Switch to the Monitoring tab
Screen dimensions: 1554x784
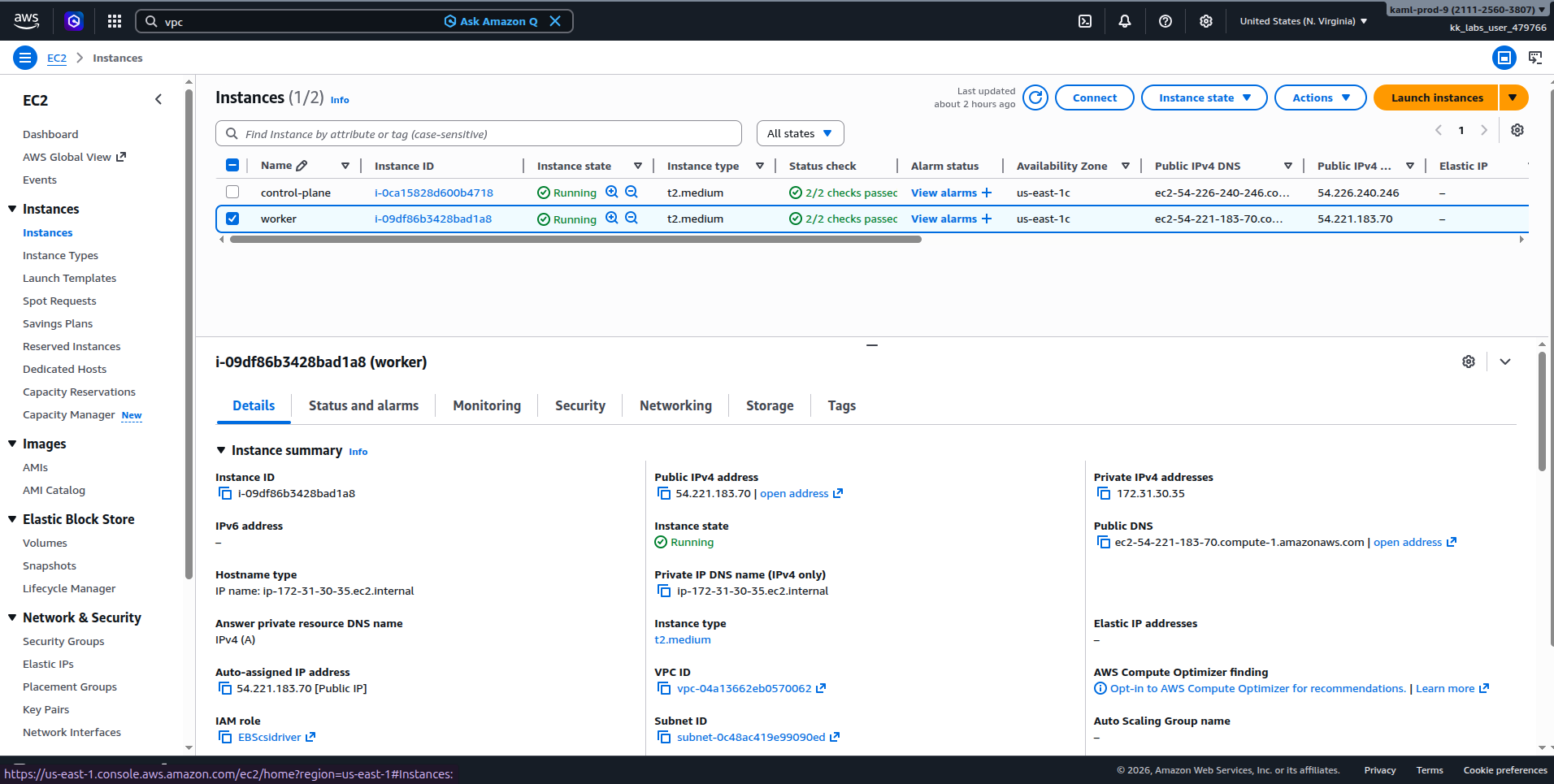point(487,405)
